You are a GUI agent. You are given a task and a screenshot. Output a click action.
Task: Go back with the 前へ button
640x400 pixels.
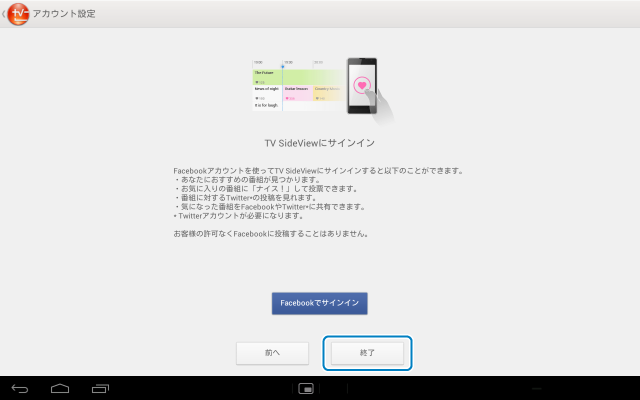272,353
